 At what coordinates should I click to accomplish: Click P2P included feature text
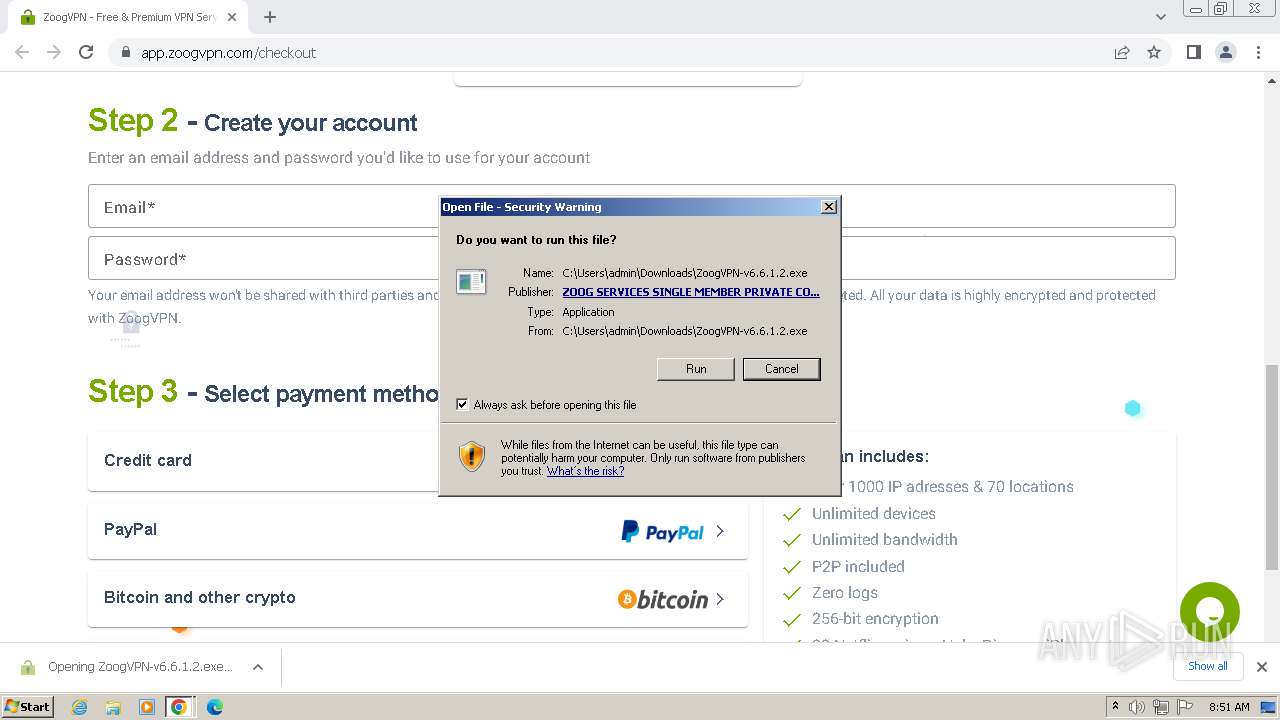click(858, 566)
